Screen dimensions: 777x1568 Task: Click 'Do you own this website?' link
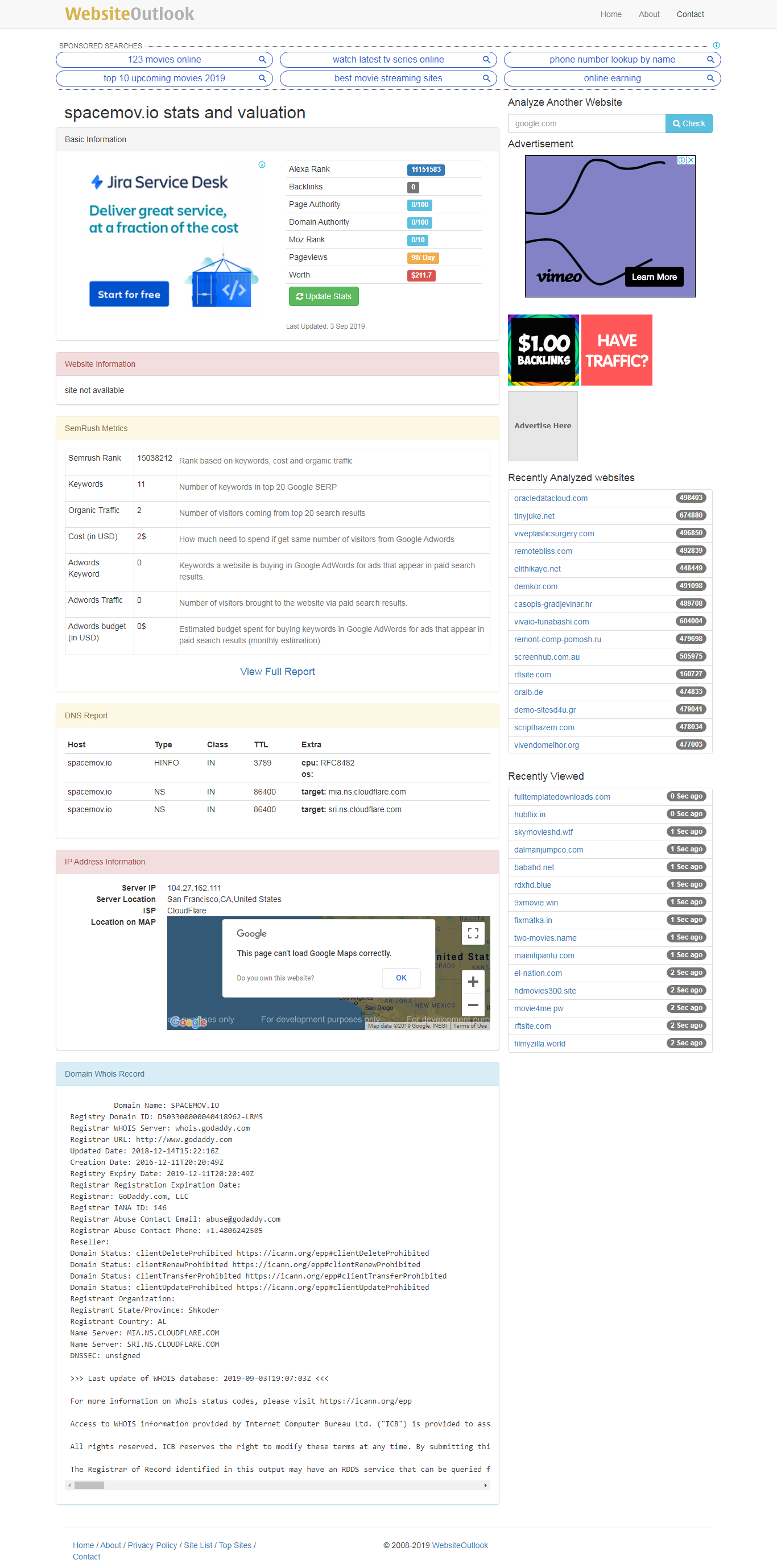(x=275, y=978)
